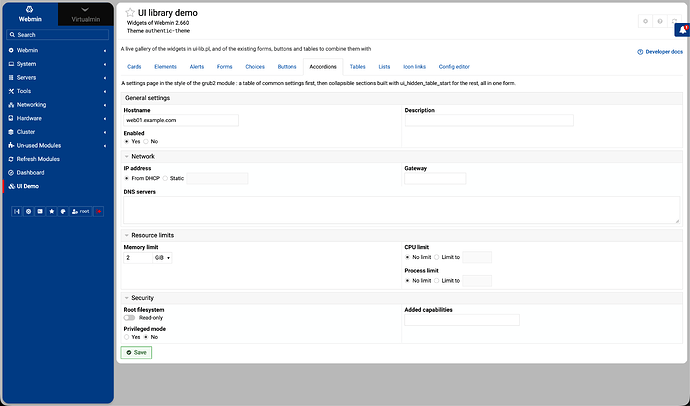The height and width of the screenshot is (406, 690).
Task: Expand Un-used Modules arrow in sidebar
Action: pyautogui.click(x=105, y=146)
